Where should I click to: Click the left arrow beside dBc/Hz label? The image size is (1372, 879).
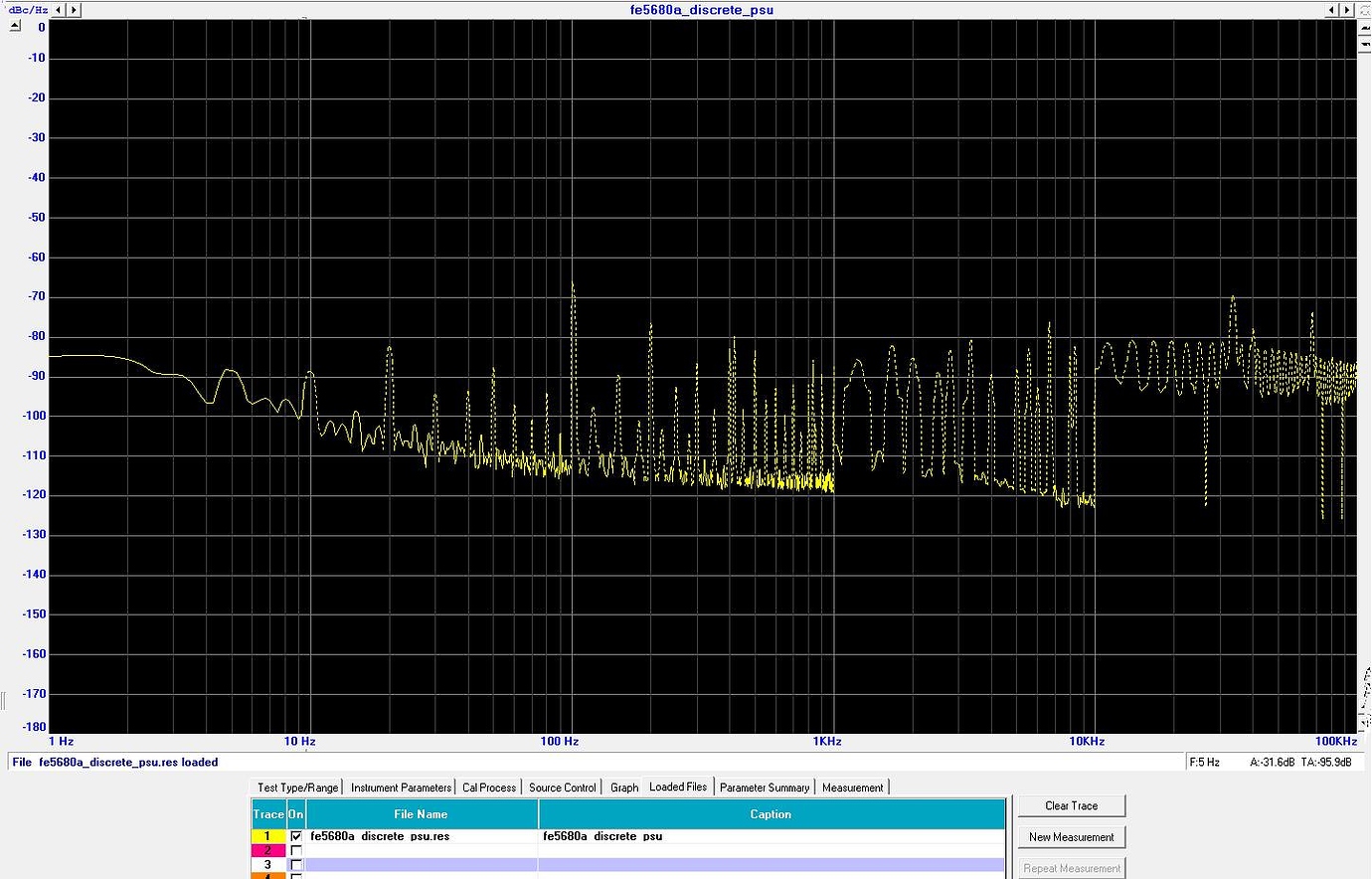coord(59,10)
